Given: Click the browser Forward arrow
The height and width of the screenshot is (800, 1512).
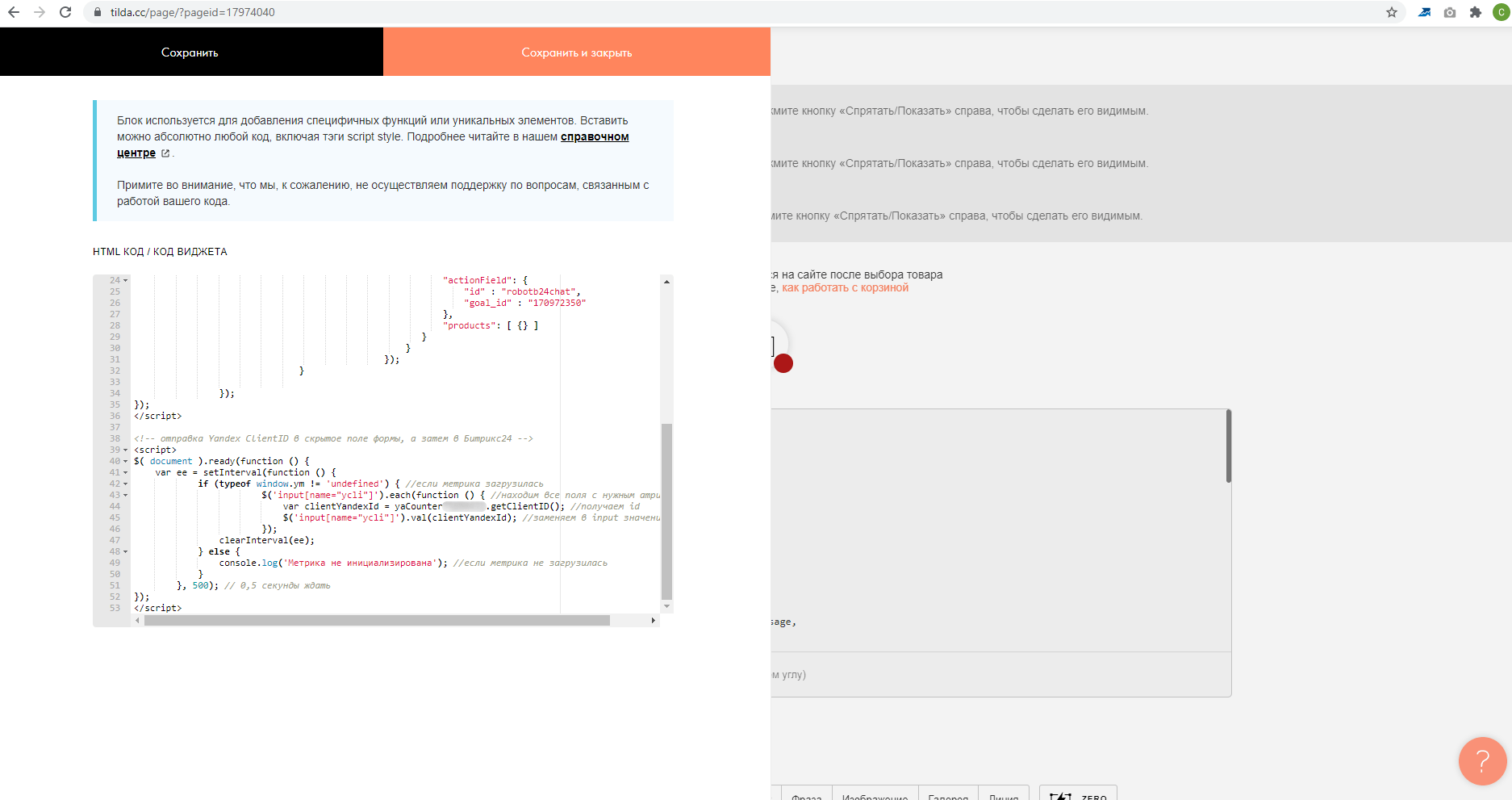Looking at the screenshot, I should pos(40,12).
